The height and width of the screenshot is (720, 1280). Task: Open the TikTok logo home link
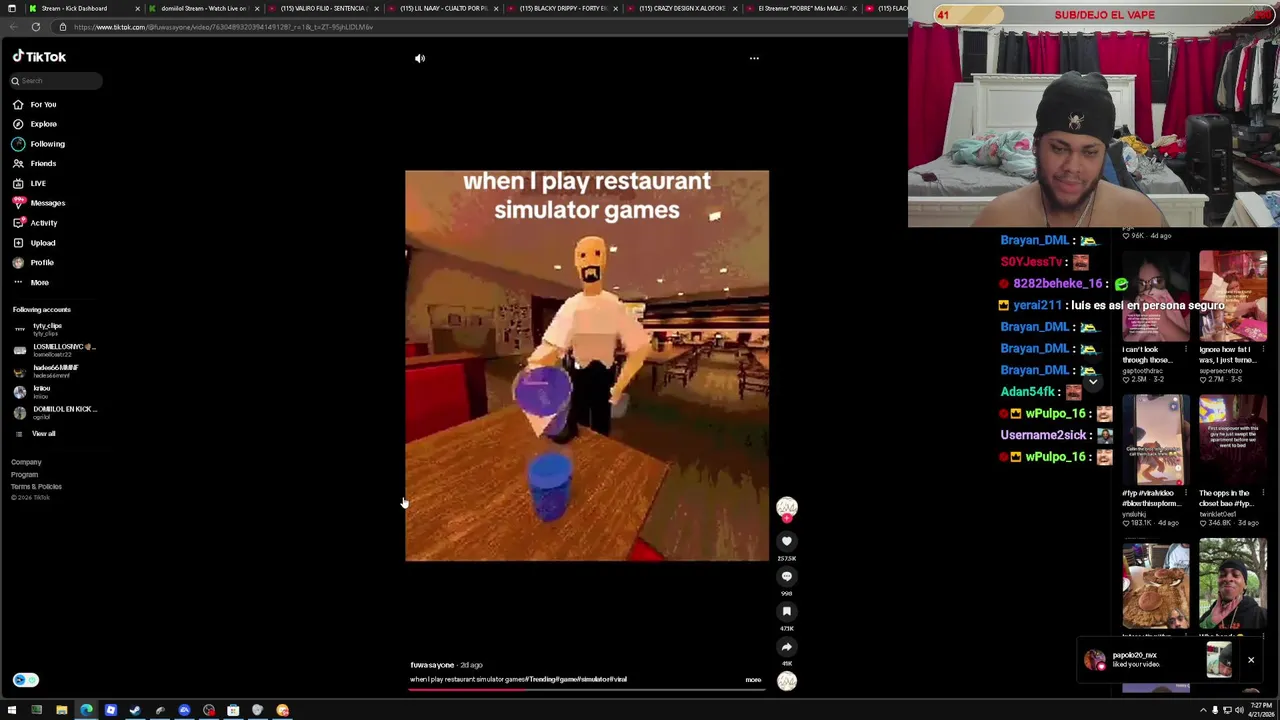[39, 57]
